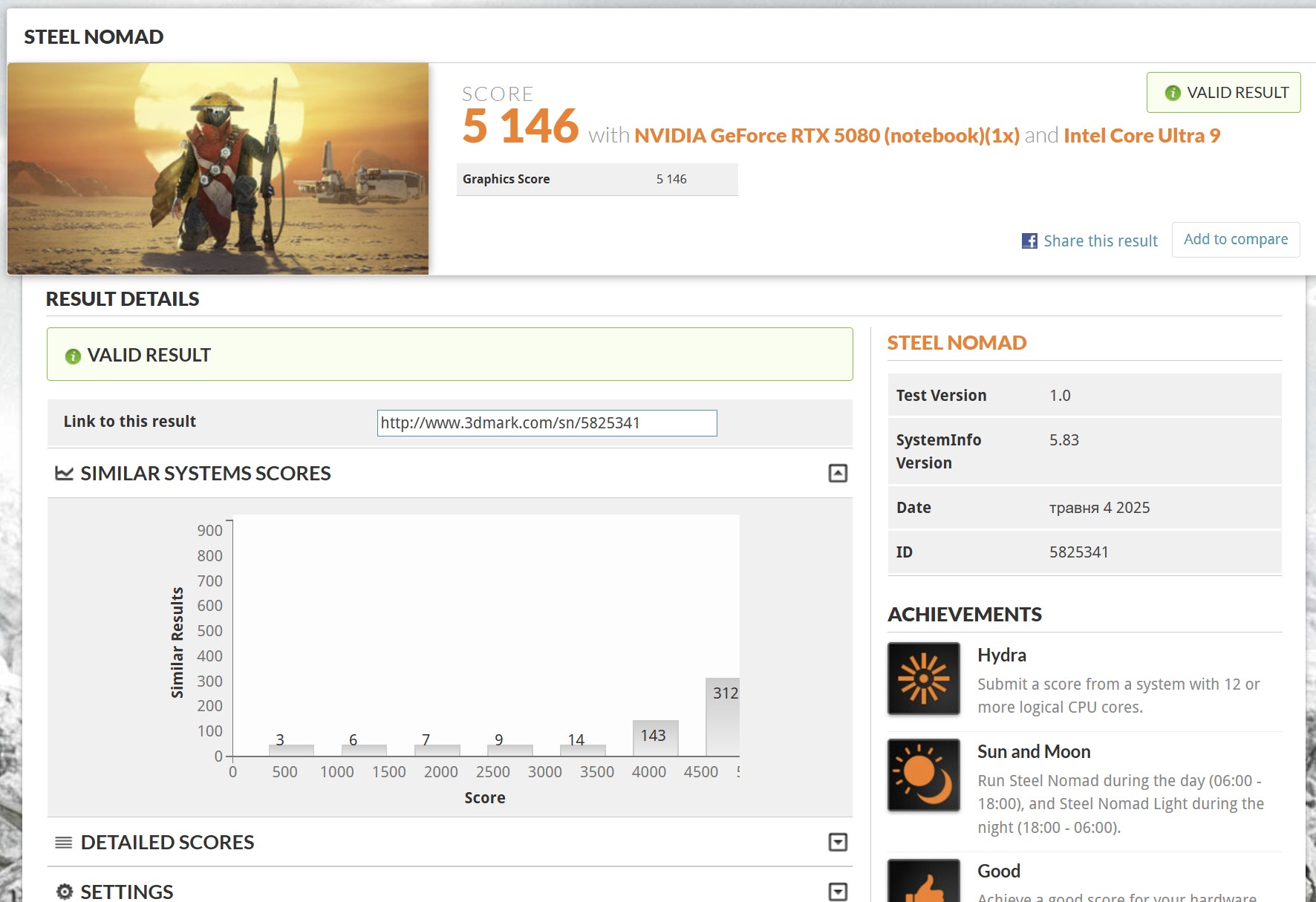This screenshot has width=1316, height=902.
Task: Click the result link URL field
Action: (x=547, y=423)
